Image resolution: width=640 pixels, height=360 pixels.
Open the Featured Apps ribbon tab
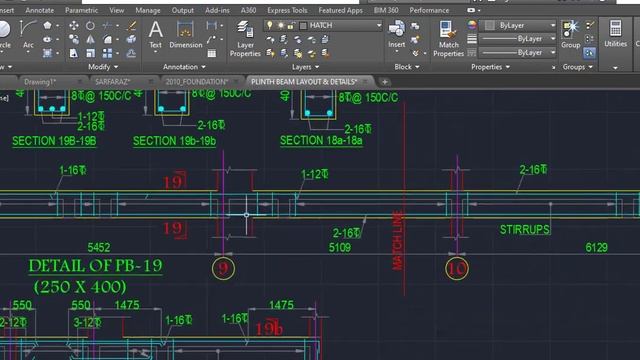pos(340,10)
